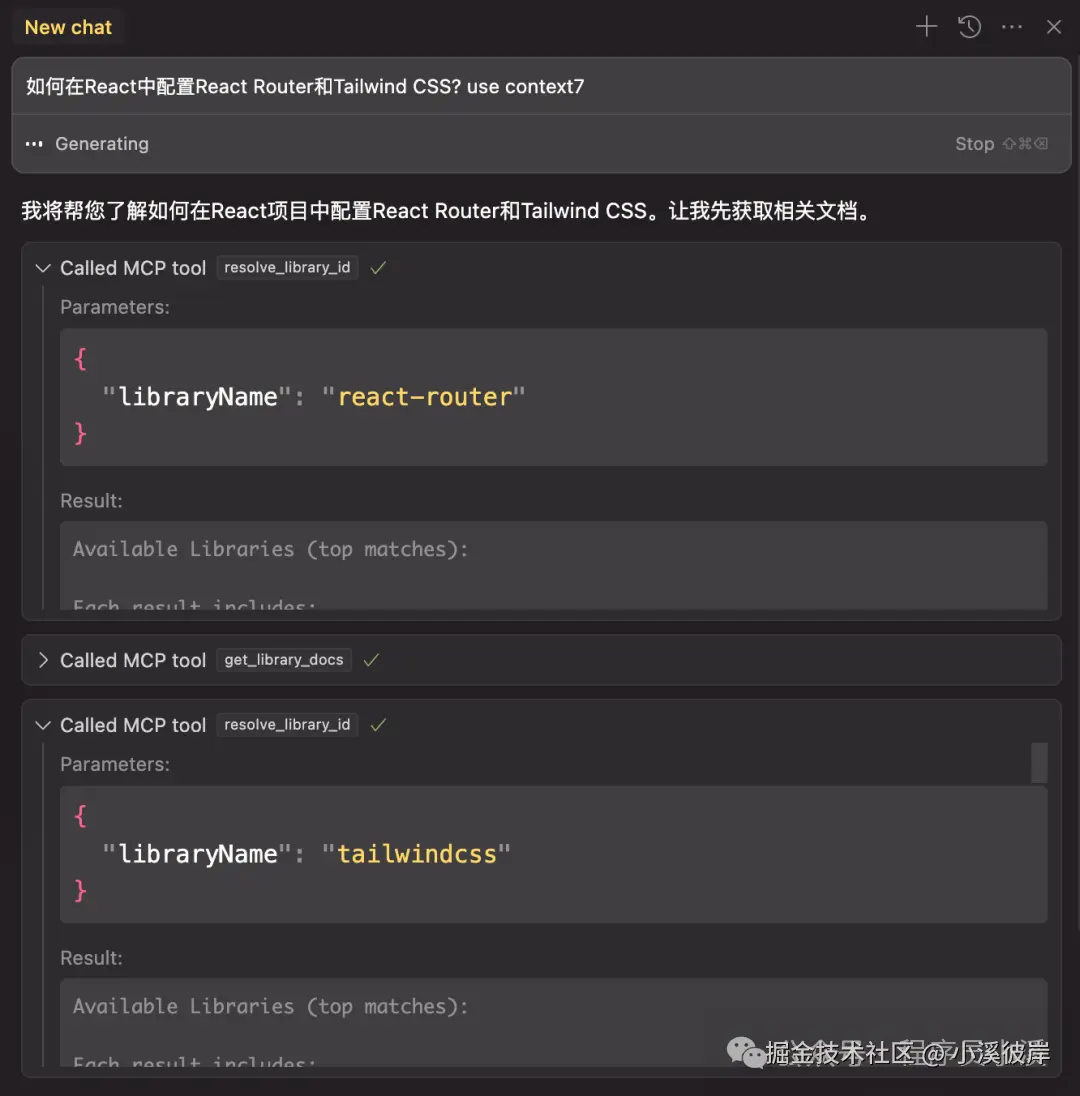Viewport: 1080px width, 1096px height.
Task: Start a new chat with the plus icon
Action: [x=925, y=27]
